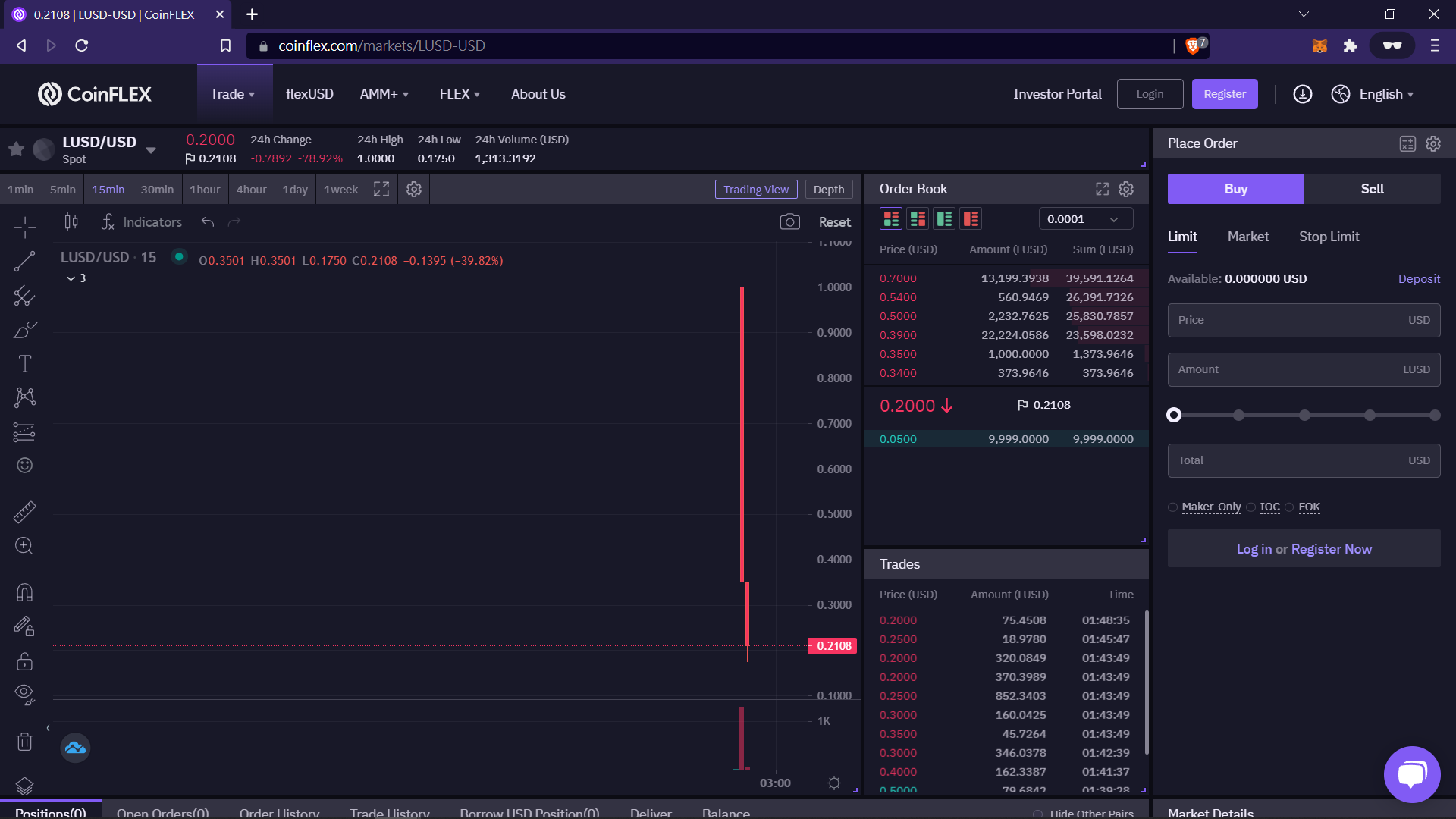Select the crosshair cursor tool

coord(24,226)
